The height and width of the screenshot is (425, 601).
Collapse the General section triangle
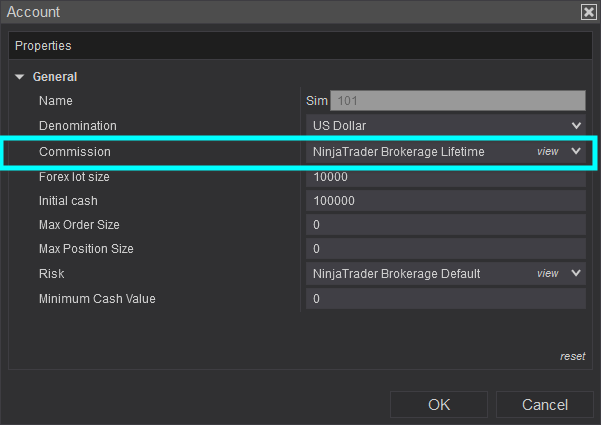tap(19, 77)
